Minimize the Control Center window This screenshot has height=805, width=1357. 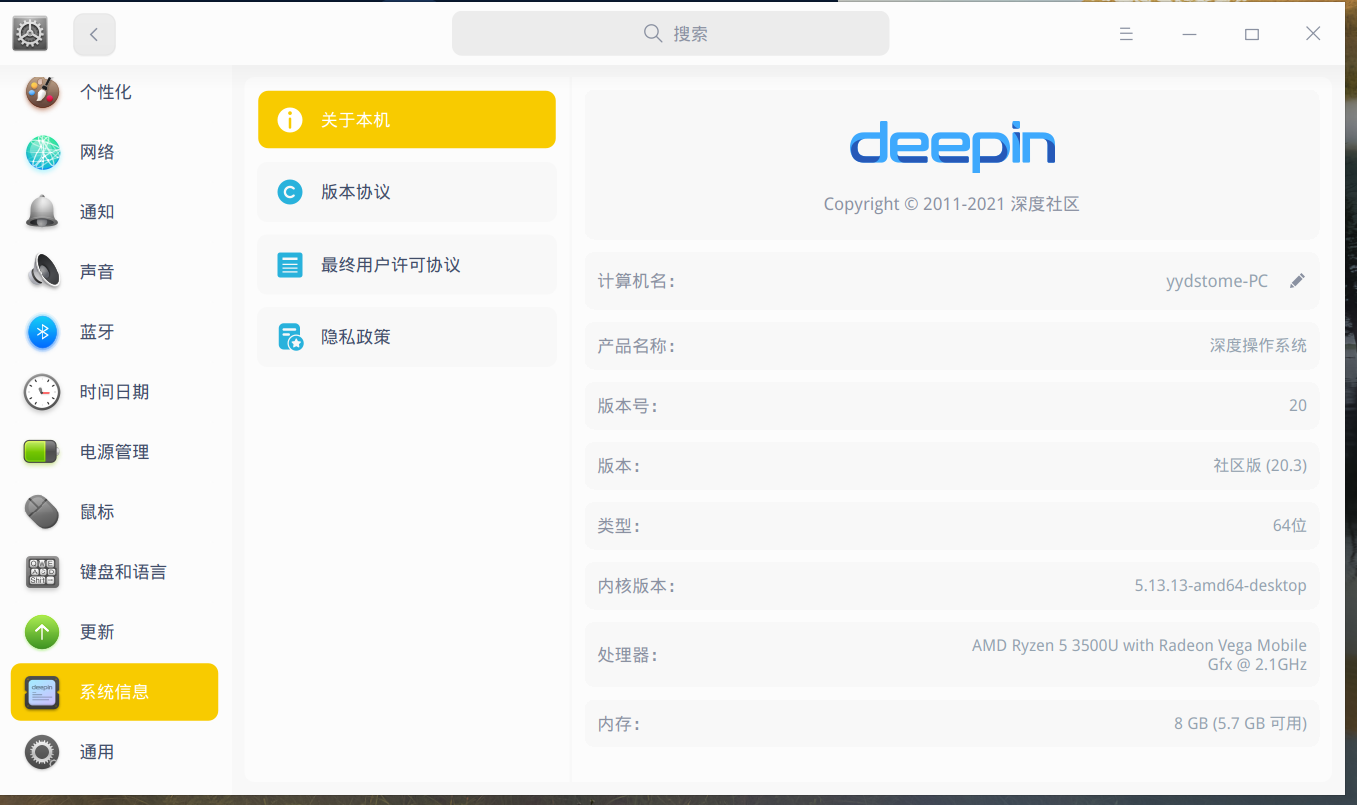tap(1189, 34)
